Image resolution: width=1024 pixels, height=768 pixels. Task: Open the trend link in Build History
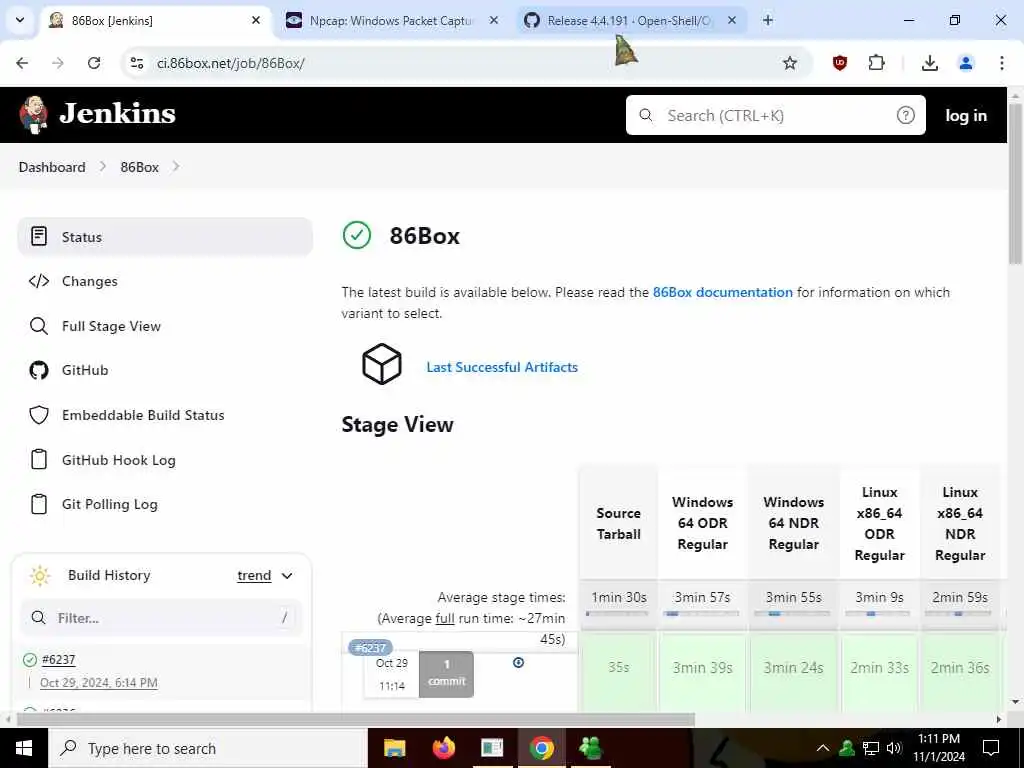(x=254, y=576)
